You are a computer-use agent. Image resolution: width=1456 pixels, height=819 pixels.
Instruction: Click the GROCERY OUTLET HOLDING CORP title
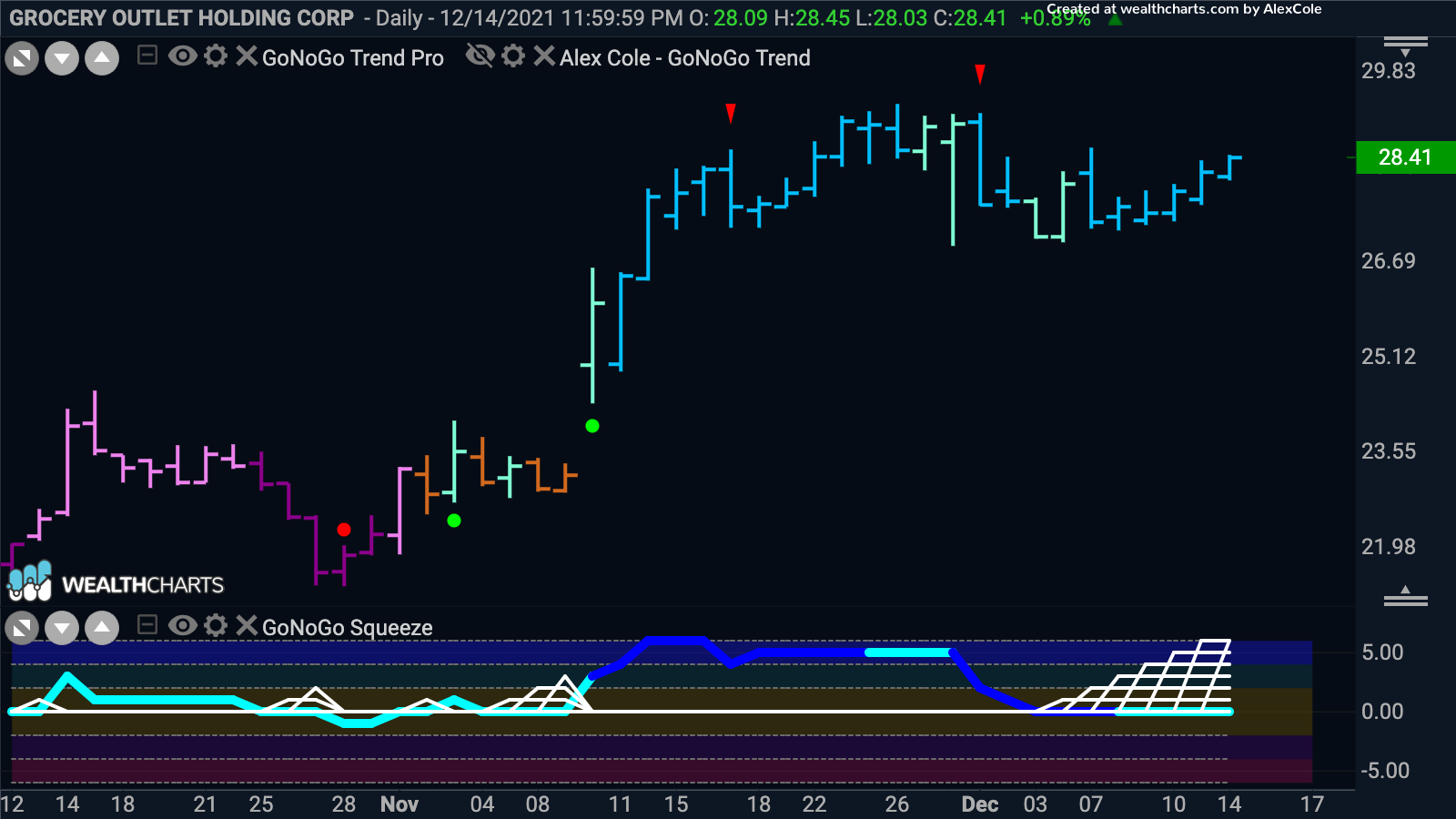(181, 18)
